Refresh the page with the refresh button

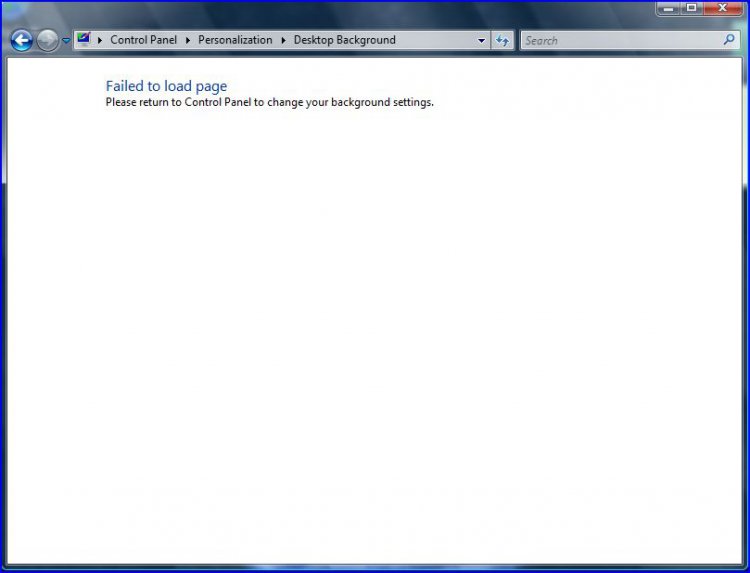[x=502, y=41]
